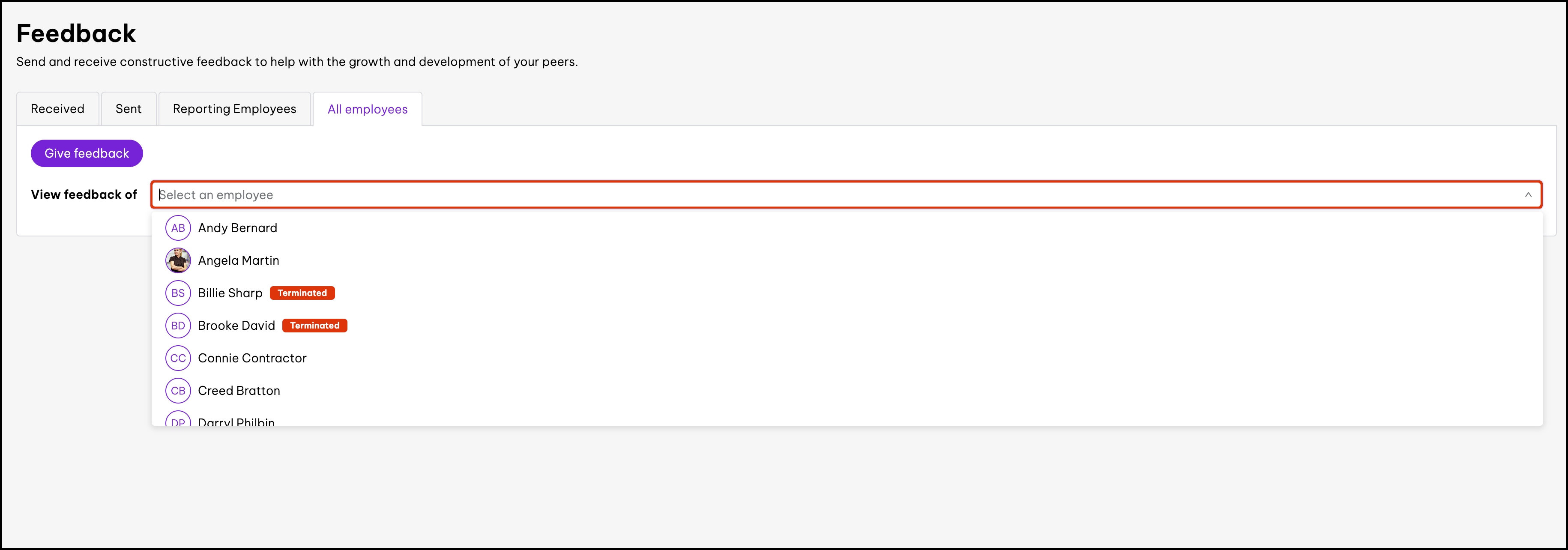Screen dimensions: 1568x550
Task: Click Darryl Philbin's DP avatar icon
Action: (178, 420)
